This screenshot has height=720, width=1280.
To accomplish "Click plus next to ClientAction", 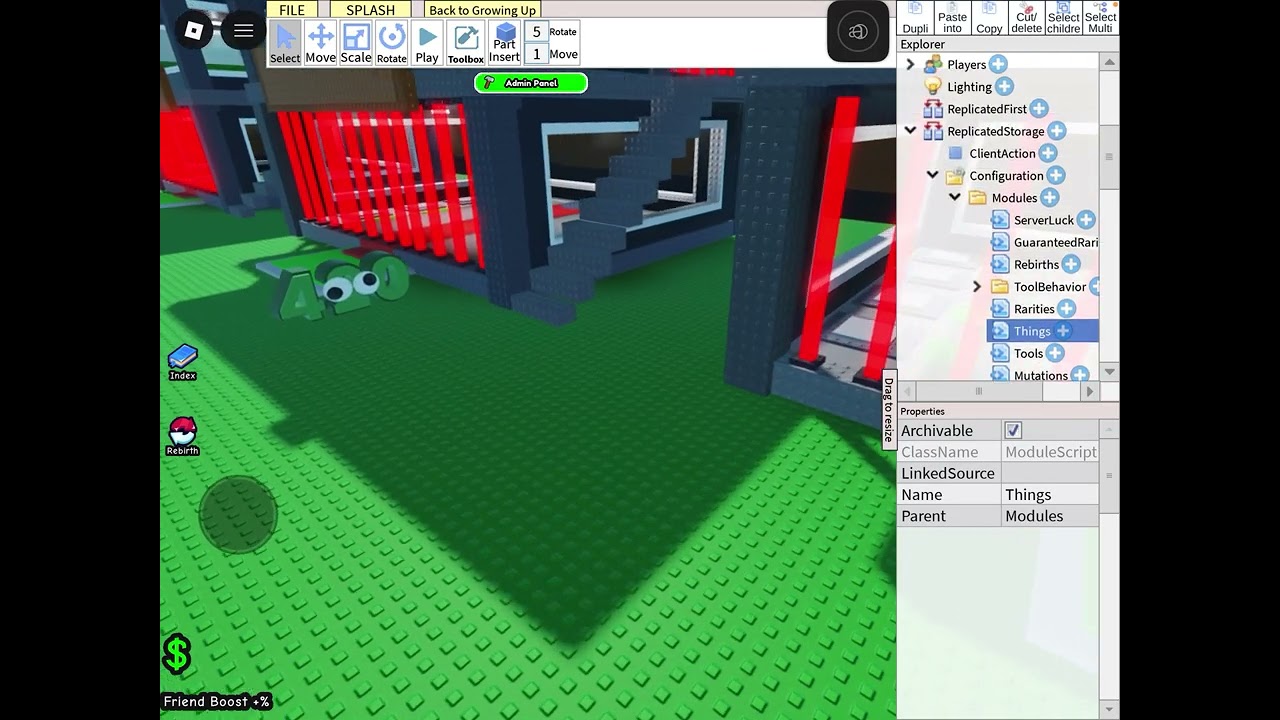I will click(1048, 153).
